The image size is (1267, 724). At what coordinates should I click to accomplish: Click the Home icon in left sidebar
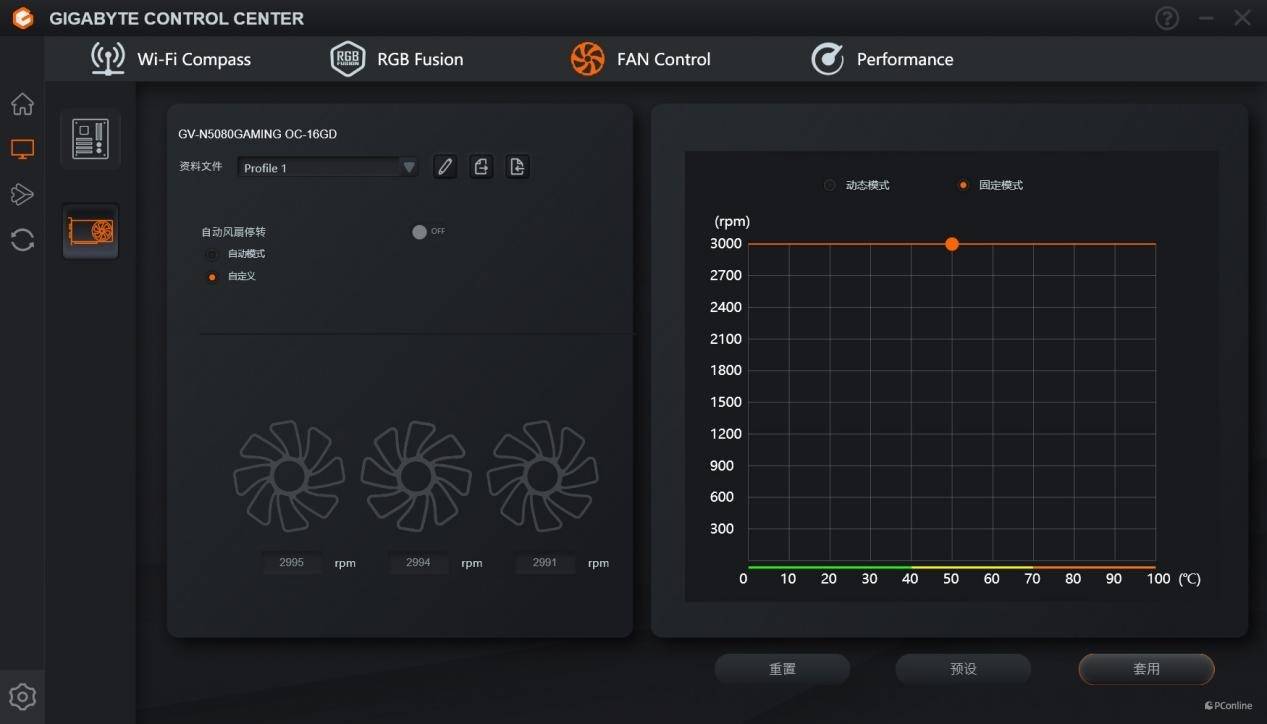tap(22, 105)
